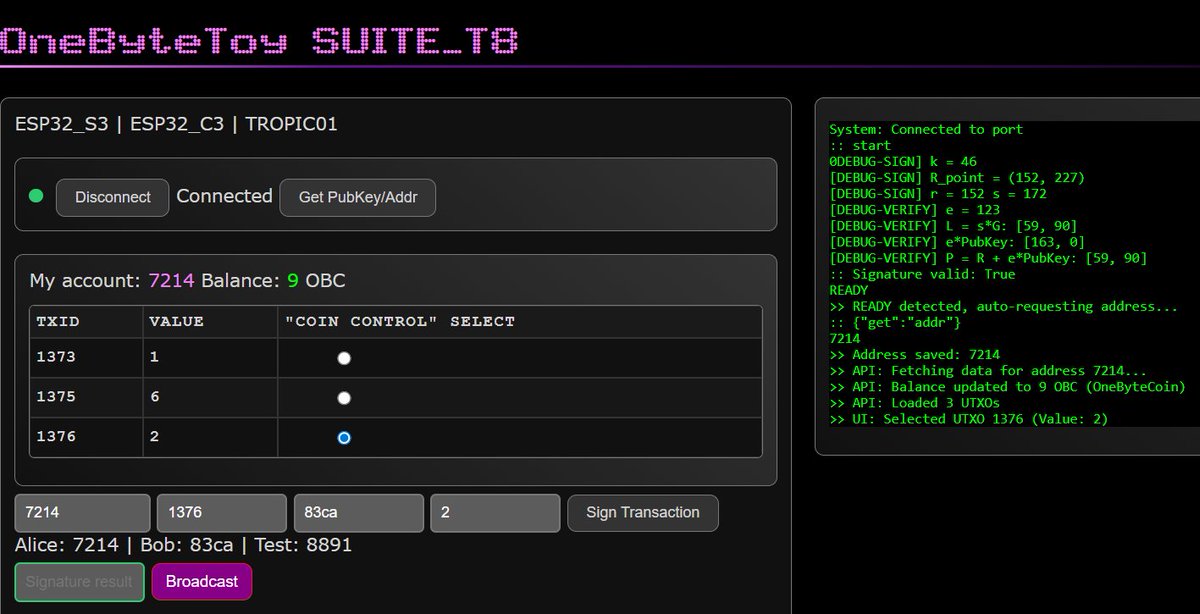Click the Connected status text
1200x614 pixels.
pyautogui.click(x=224, y=196)
